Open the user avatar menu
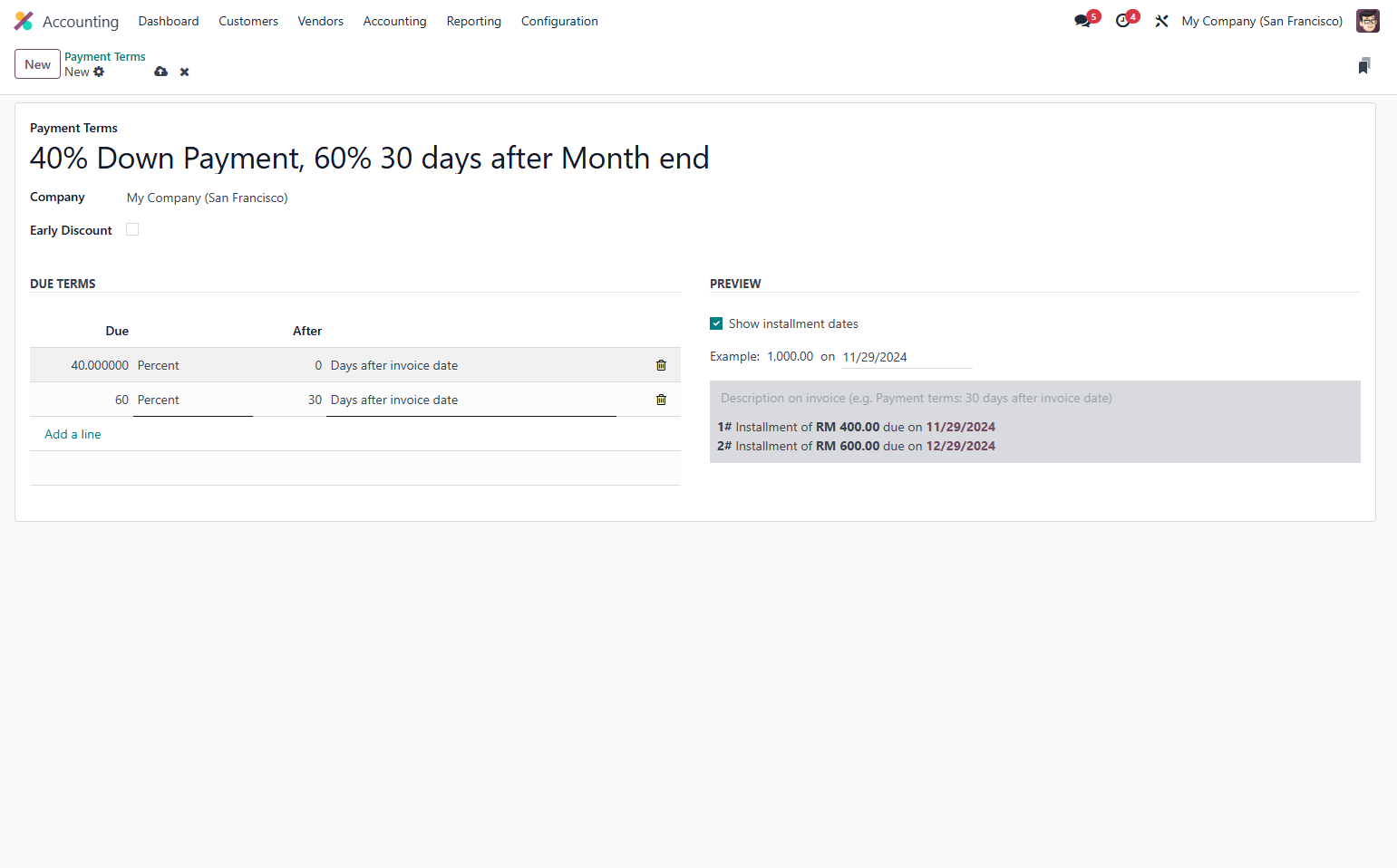1397x868 pixels. pos(1367,21)
